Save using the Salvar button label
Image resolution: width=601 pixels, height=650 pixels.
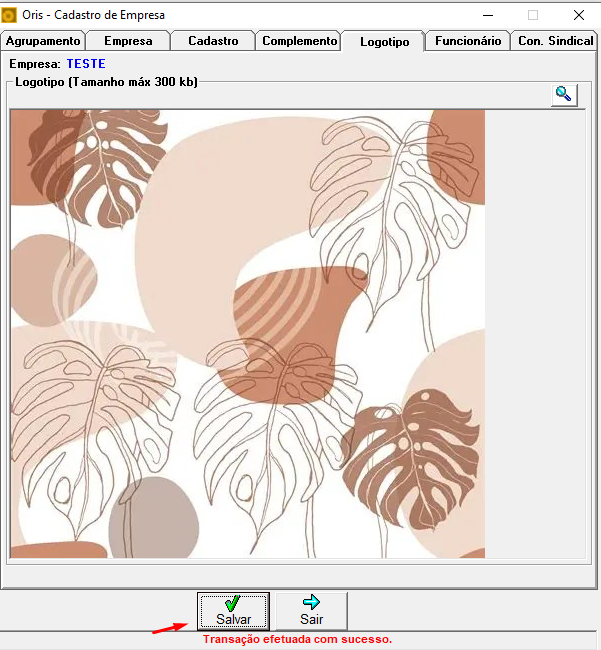pyautogui.click(x=233, y=619)
